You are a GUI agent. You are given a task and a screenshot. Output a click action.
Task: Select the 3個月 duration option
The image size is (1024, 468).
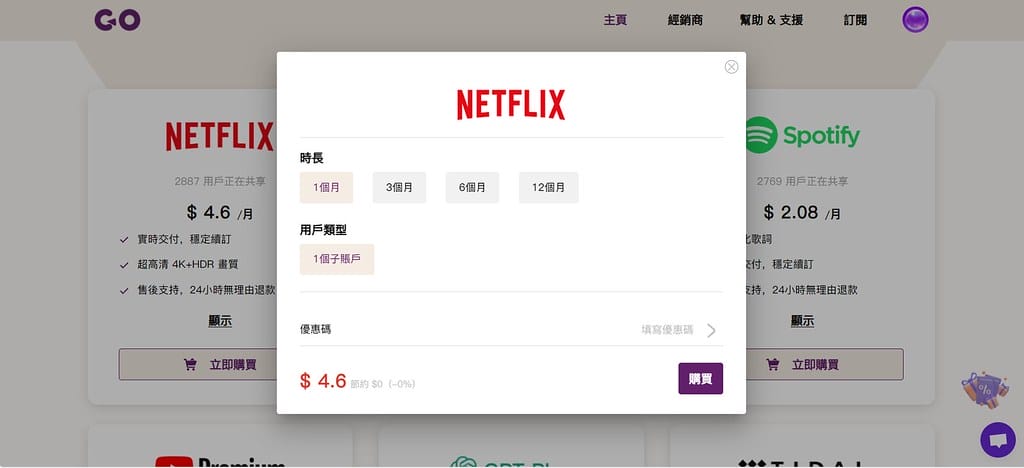[x=399, y=187]
